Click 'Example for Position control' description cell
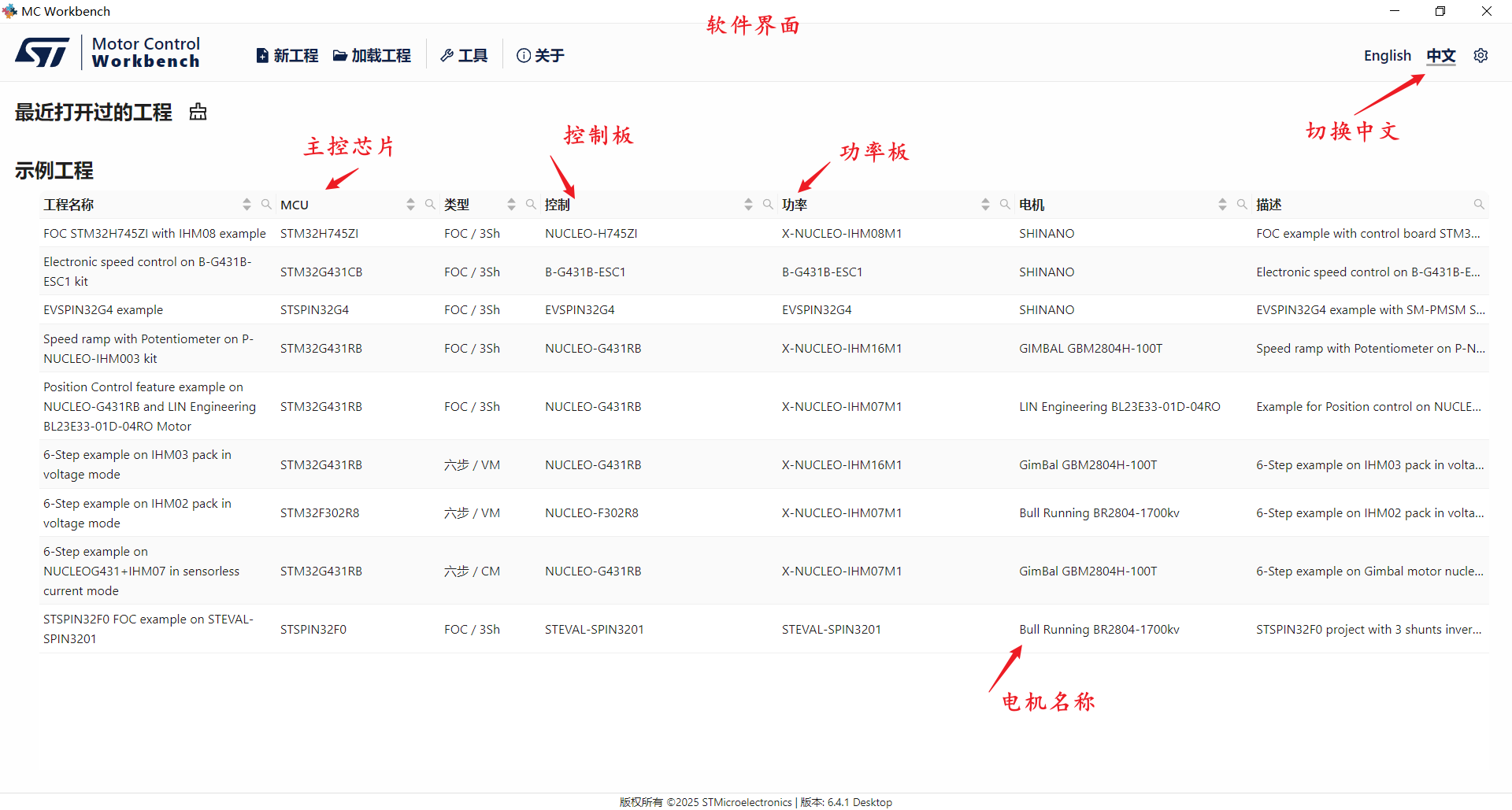The width and height of the screenshot is (1512, 810). point(1369,407)
